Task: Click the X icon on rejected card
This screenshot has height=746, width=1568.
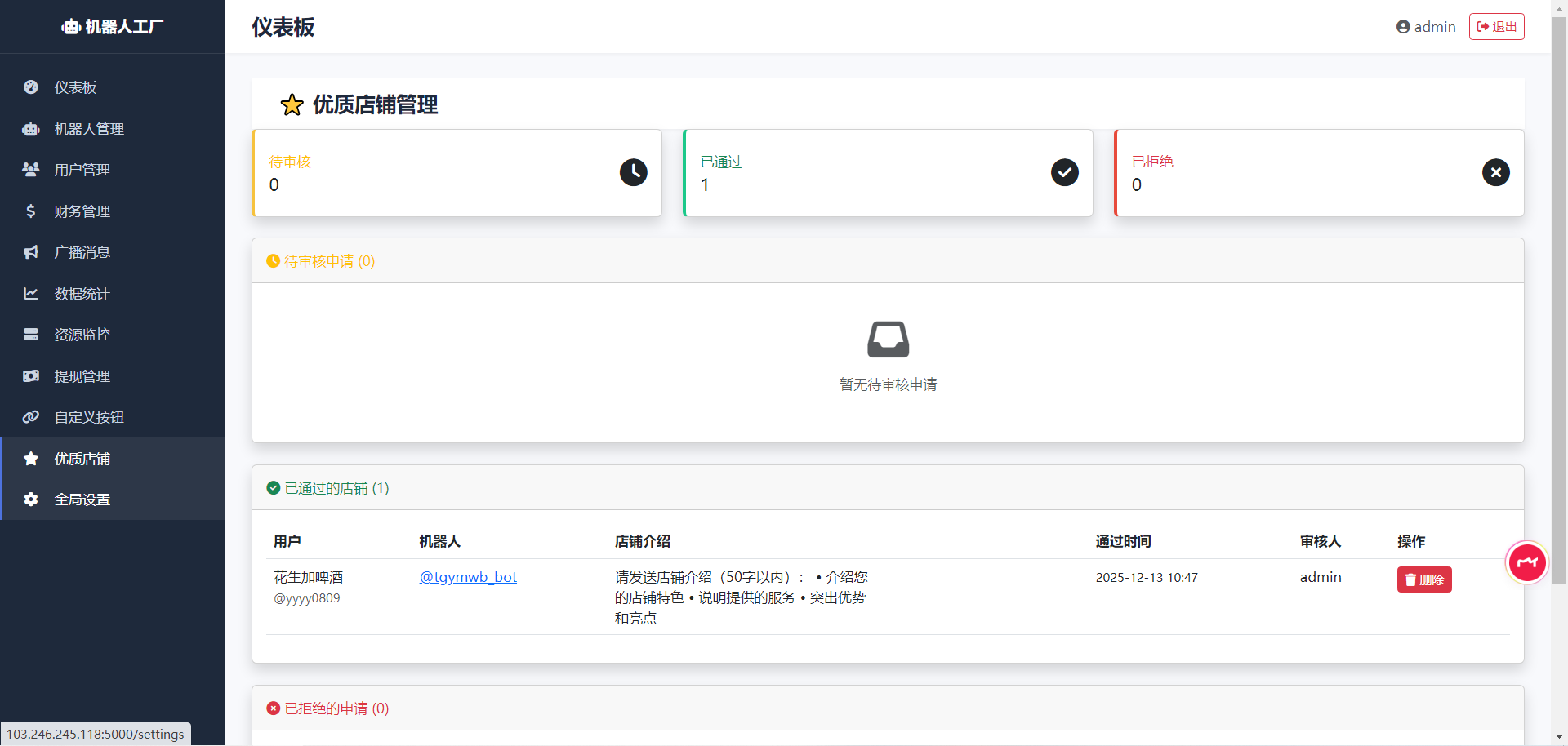Action: tap(1495, 172)
